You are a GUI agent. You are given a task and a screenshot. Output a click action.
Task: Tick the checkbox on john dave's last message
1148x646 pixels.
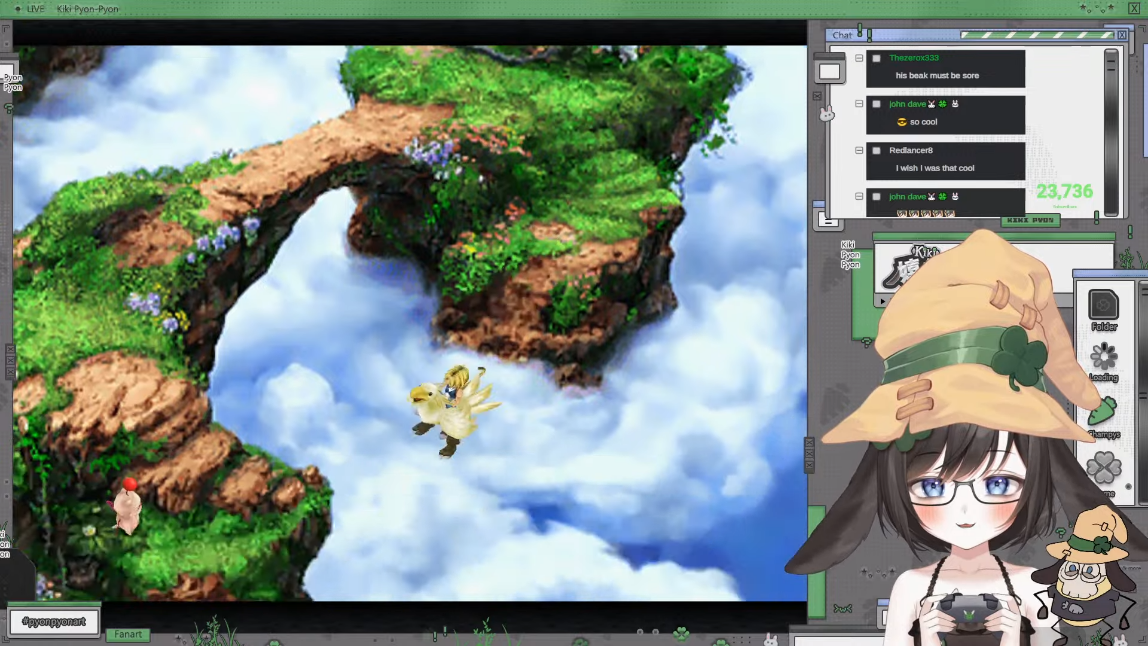pos(876,197)
